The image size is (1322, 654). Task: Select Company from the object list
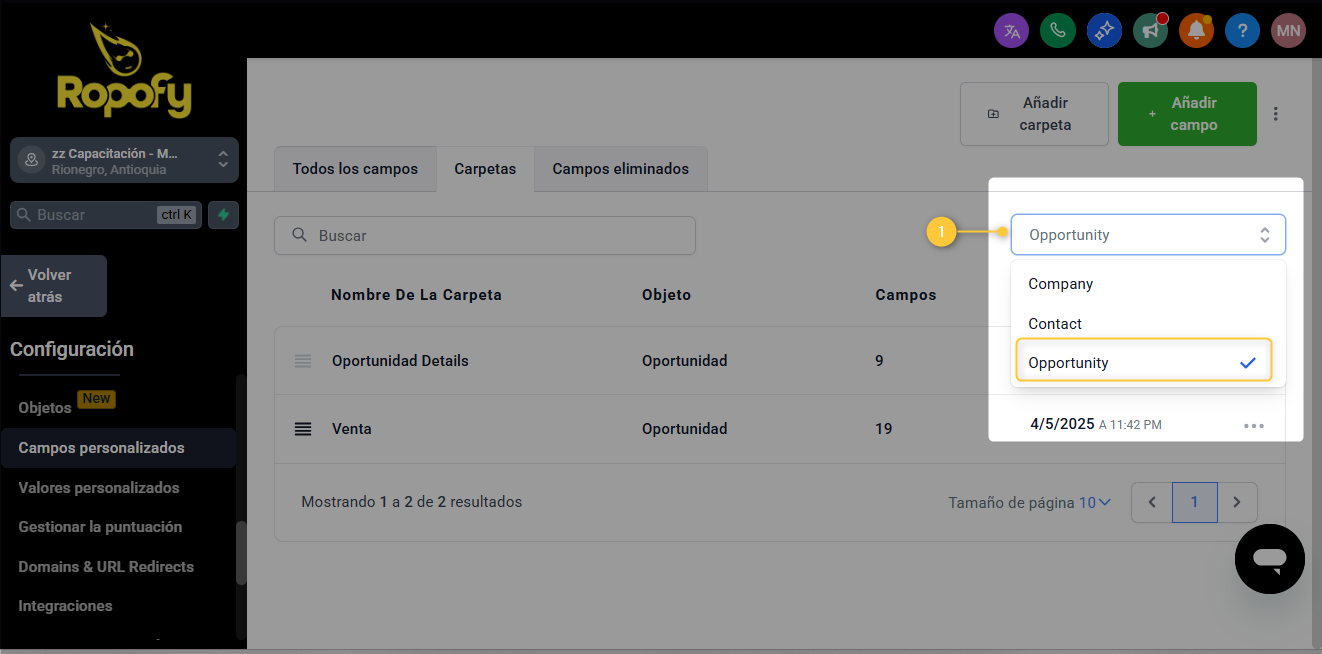1060,284
